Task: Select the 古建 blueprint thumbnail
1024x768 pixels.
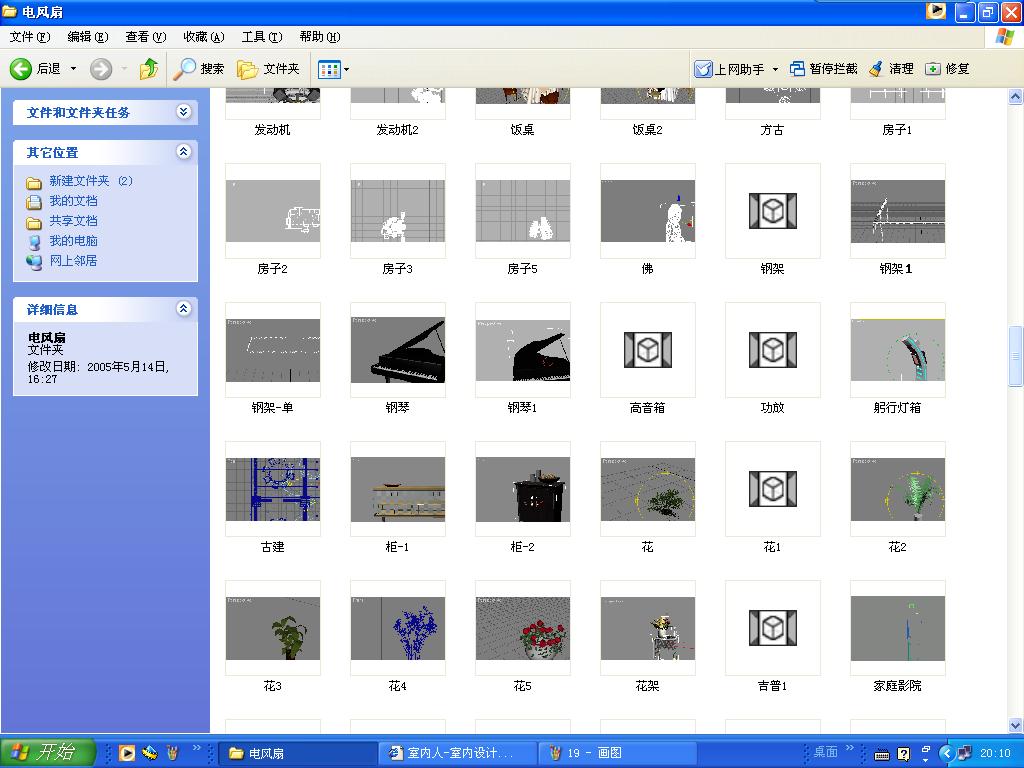Action: coord(273,489)
